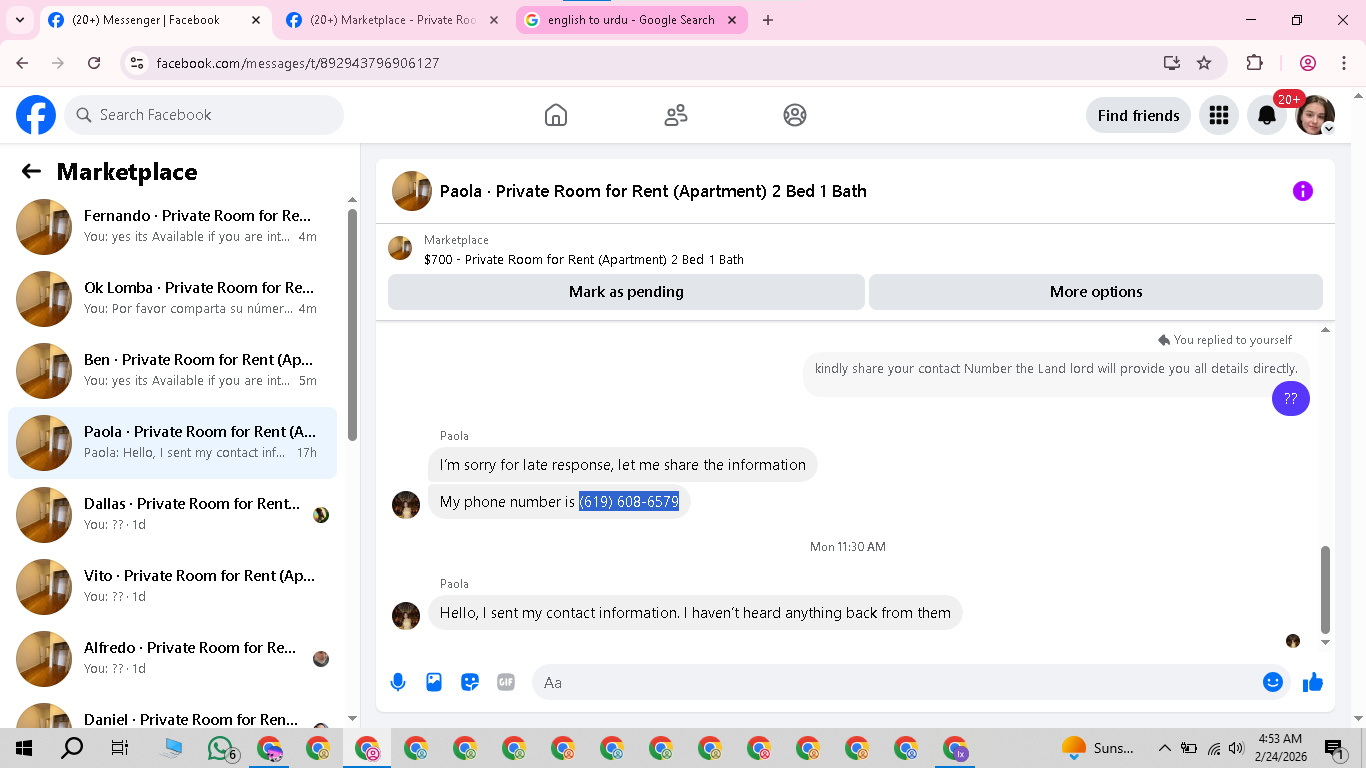The width and height of the screenshot is (1366, 768).
Task: Click More options button
Action: [x=1096, y=292]
